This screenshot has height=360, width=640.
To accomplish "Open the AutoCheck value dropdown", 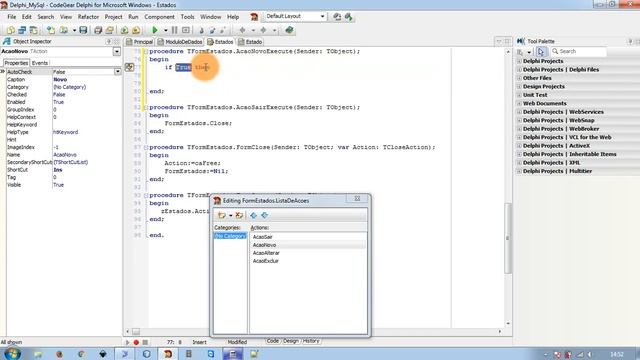I will [118, 72].
